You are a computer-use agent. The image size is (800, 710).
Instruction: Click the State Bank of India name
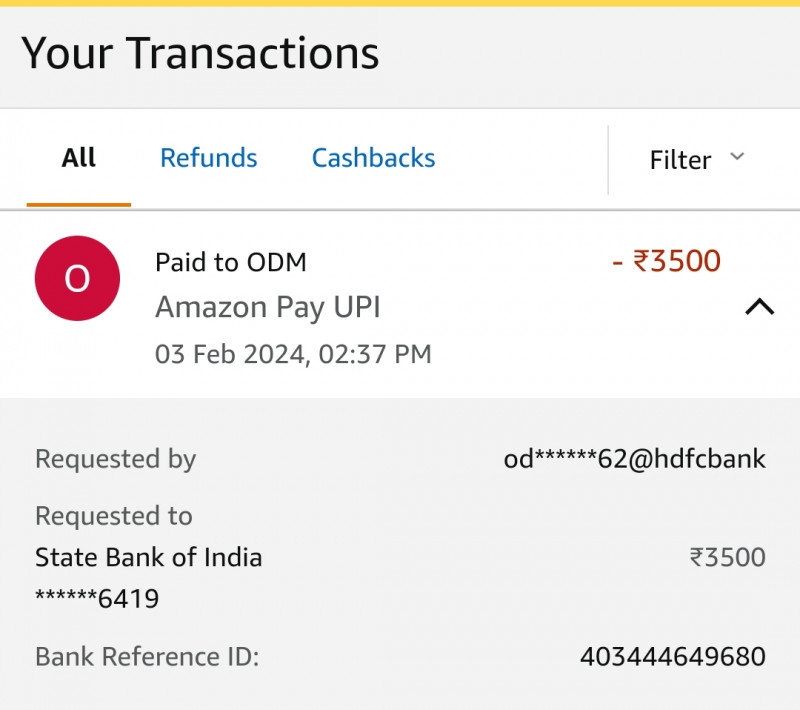pyautogui.click(x=148, y=557)
